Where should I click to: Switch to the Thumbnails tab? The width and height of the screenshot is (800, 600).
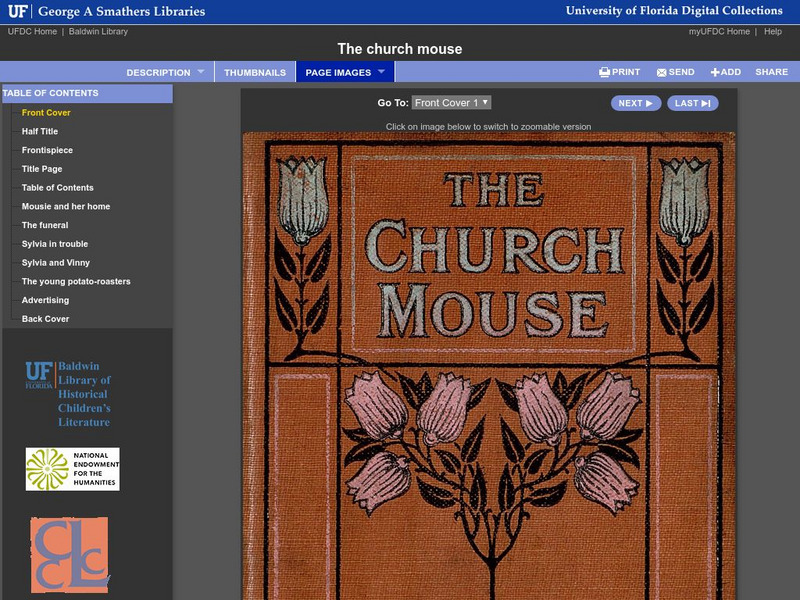tap(255, 72)
